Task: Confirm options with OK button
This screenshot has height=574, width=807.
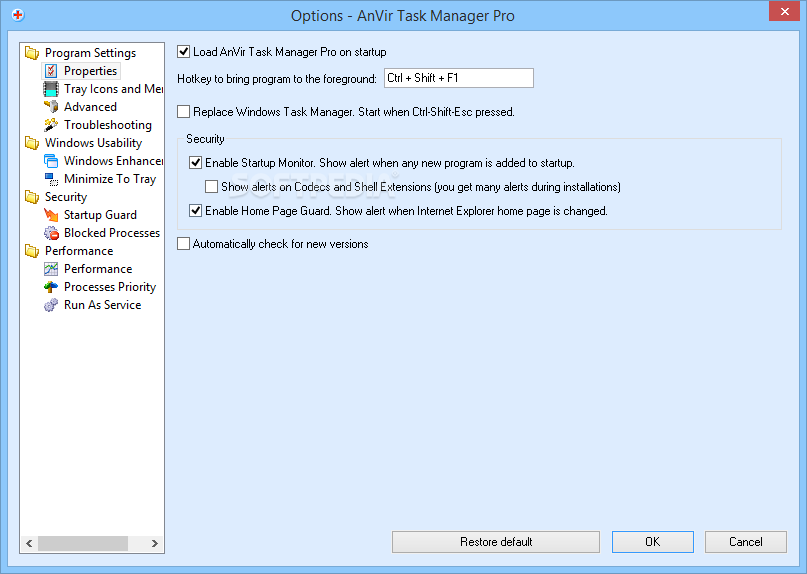Action: 653,542
